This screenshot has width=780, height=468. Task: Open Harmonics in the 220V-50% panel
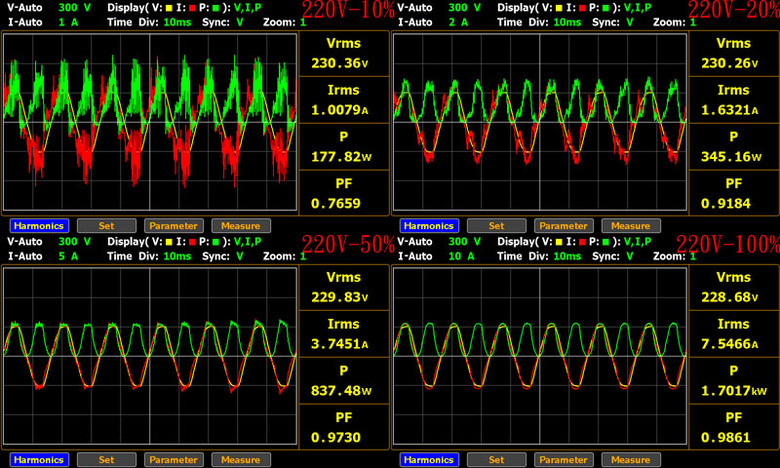pos(39,460)
